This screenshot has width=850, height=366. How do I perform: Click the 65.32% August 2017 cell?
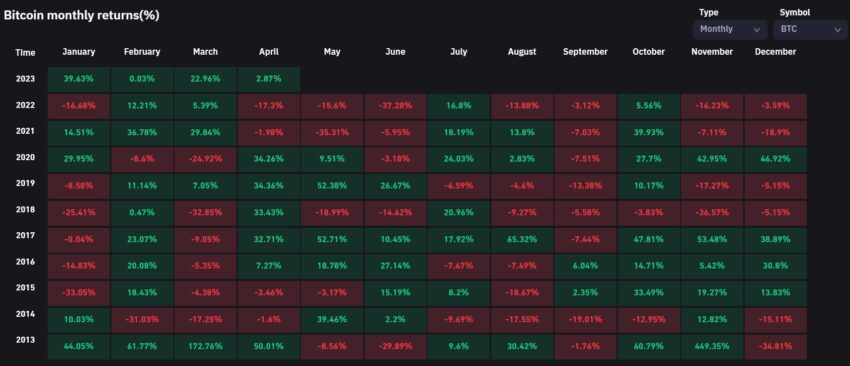[522, 239]
